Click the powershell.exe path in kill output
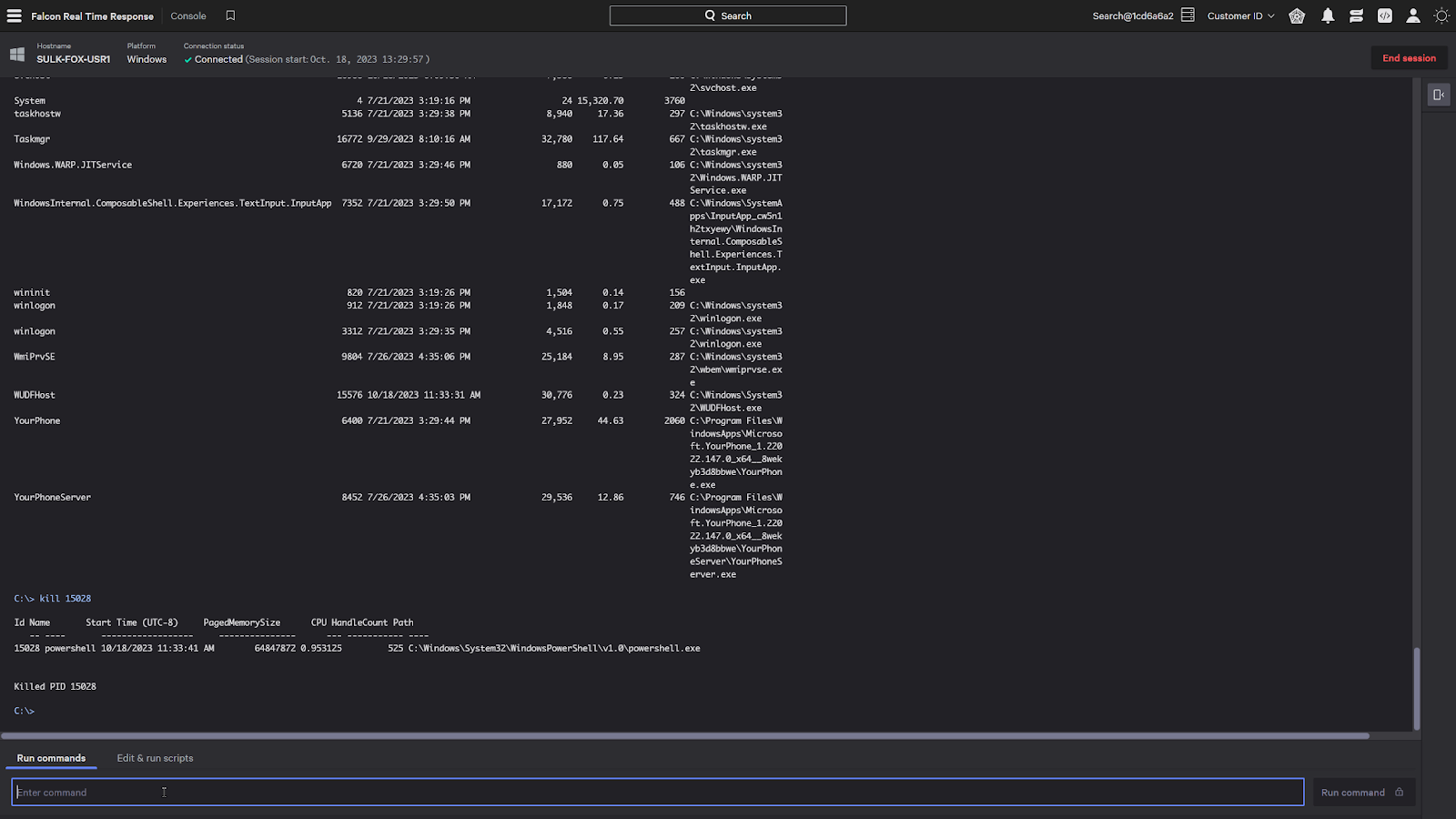The height and width of the screenshot is (819, 1456). coord(554,649)
